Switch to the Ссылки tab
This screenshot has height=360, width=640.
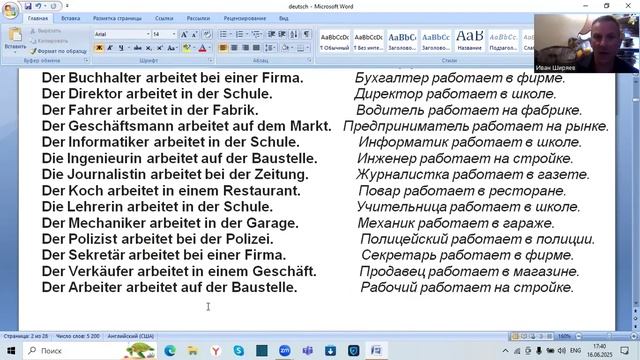point(164,18)
